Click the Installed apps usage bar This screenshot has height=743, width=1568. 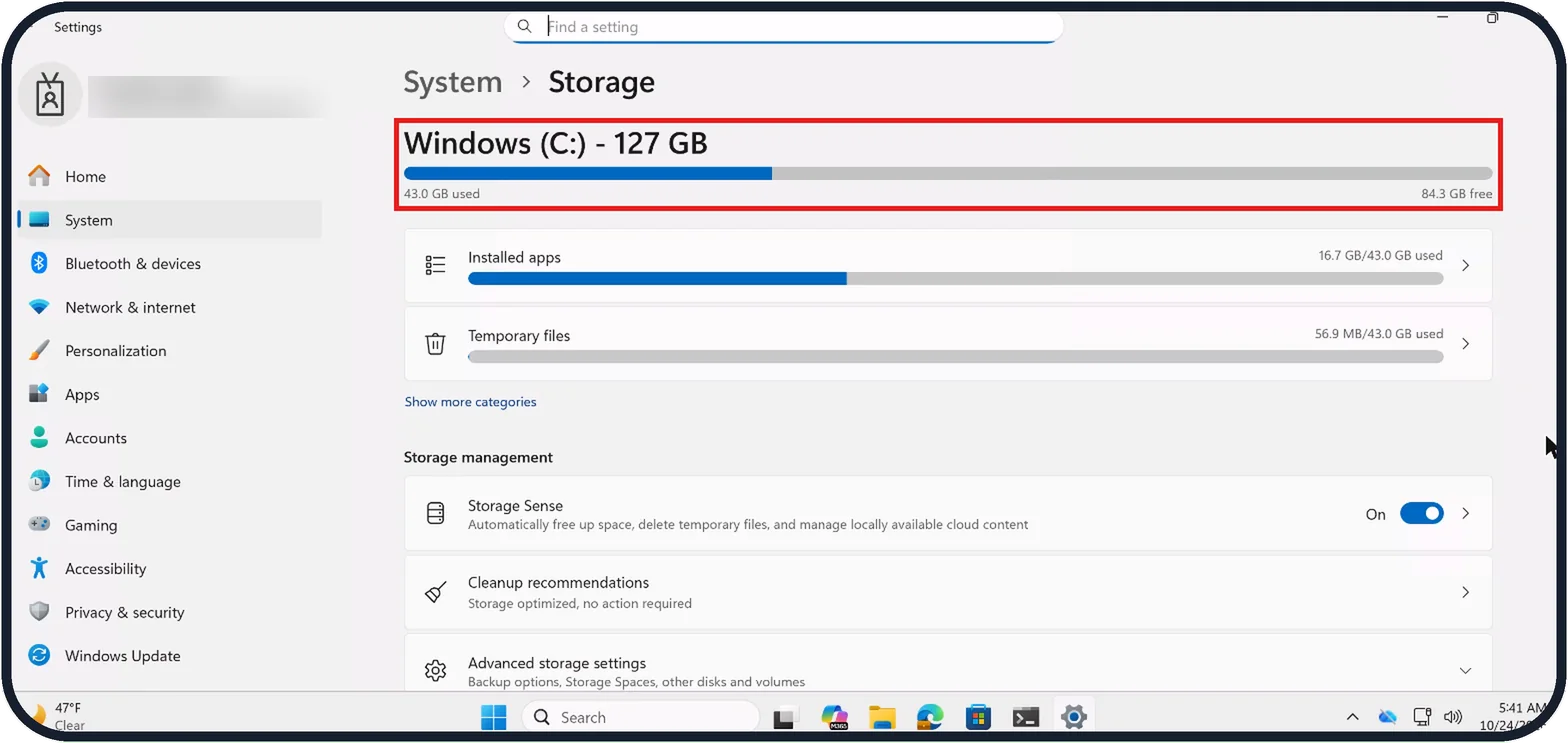955,278
